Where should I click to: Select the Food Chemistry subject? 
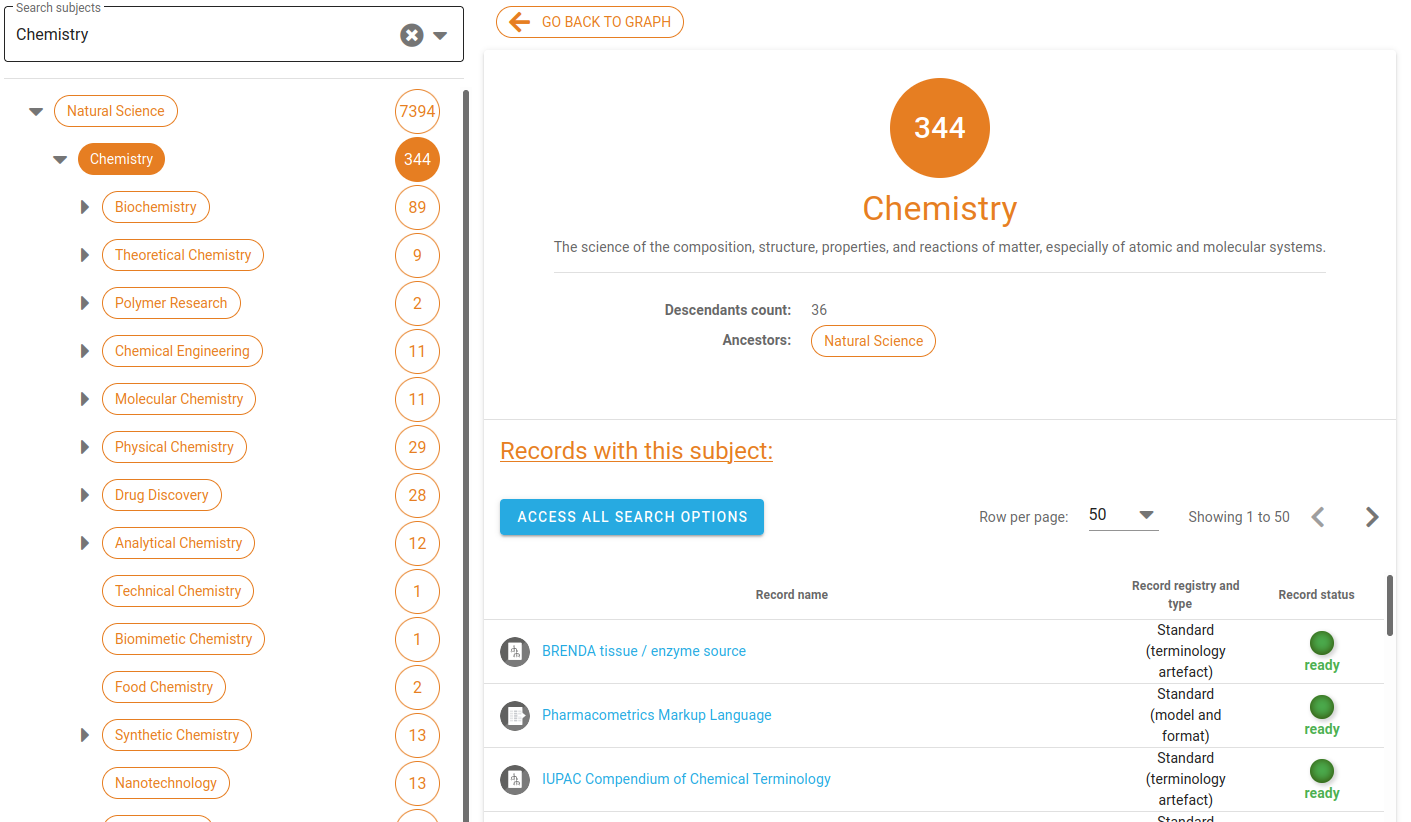[x=164, y=687]
